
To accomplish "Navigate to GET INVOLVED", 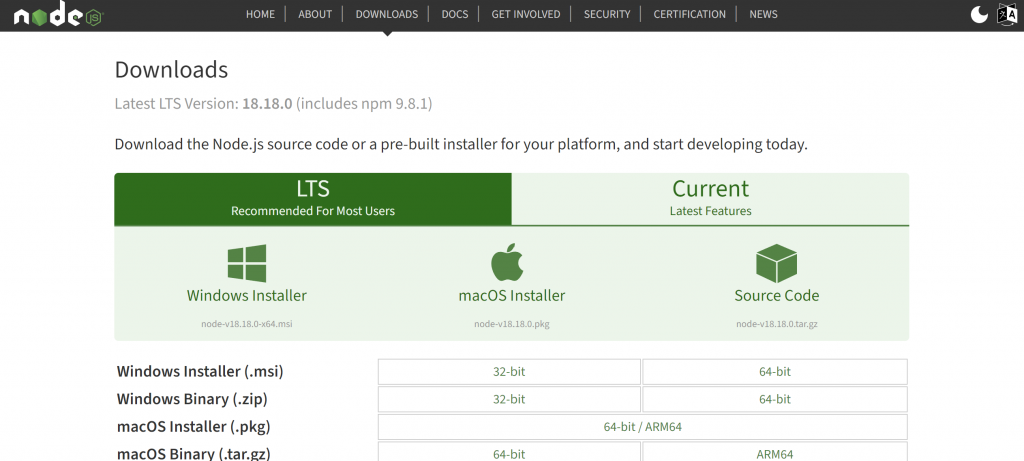I will pos(526,14).
